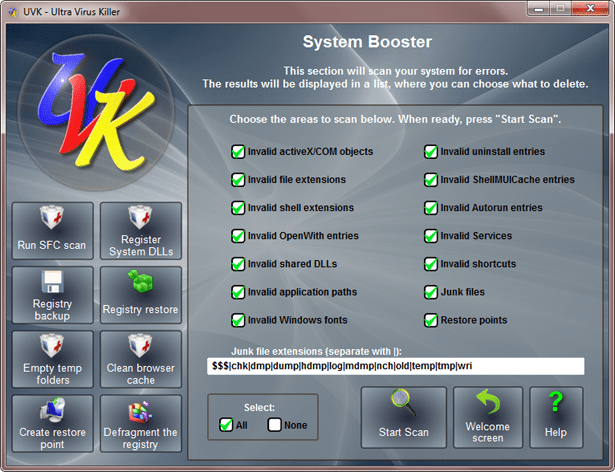Open Registry restore with green cubes icon
615x472 pixels.
[x=141, y=295]
